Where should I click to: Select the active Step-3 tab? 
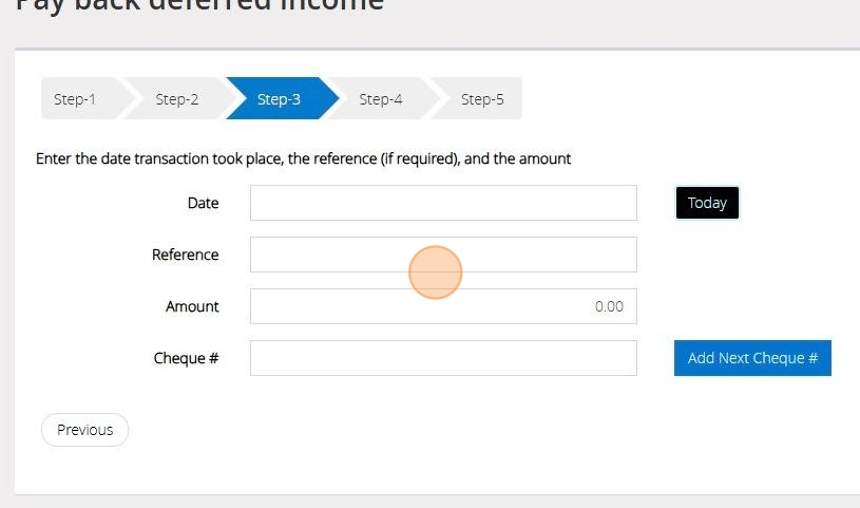279,99
